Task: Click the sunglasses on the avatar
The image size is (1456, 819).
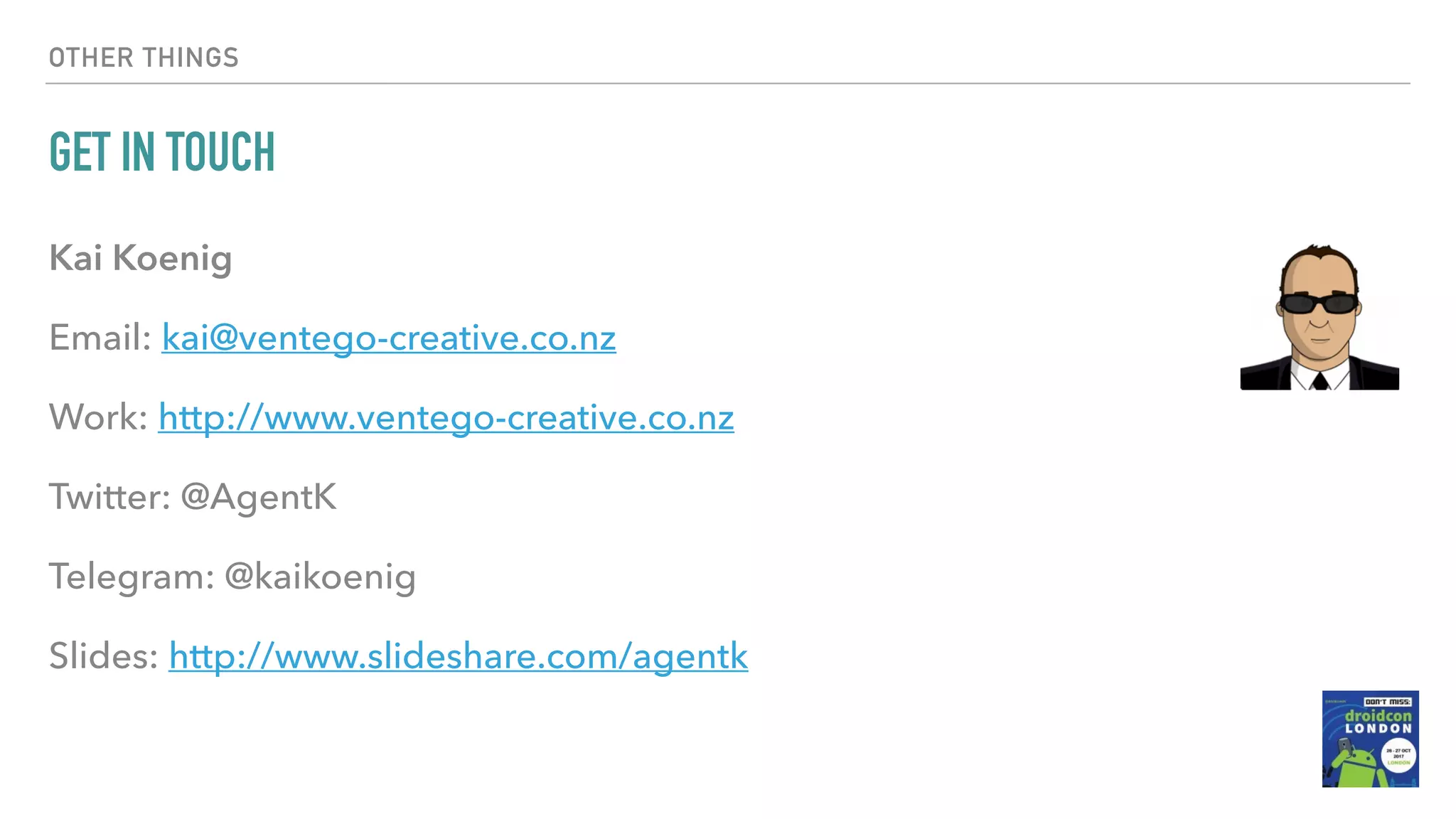Action: pos(1319,304)
